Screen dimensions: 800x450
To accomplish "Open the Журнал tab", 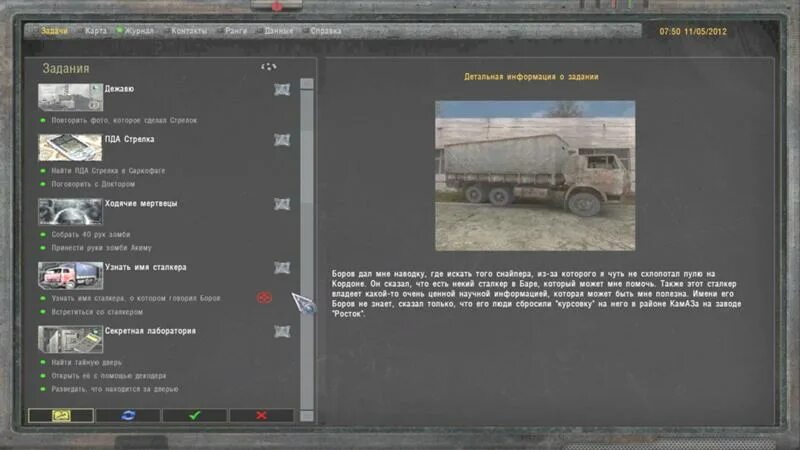I will coord(139,31).
